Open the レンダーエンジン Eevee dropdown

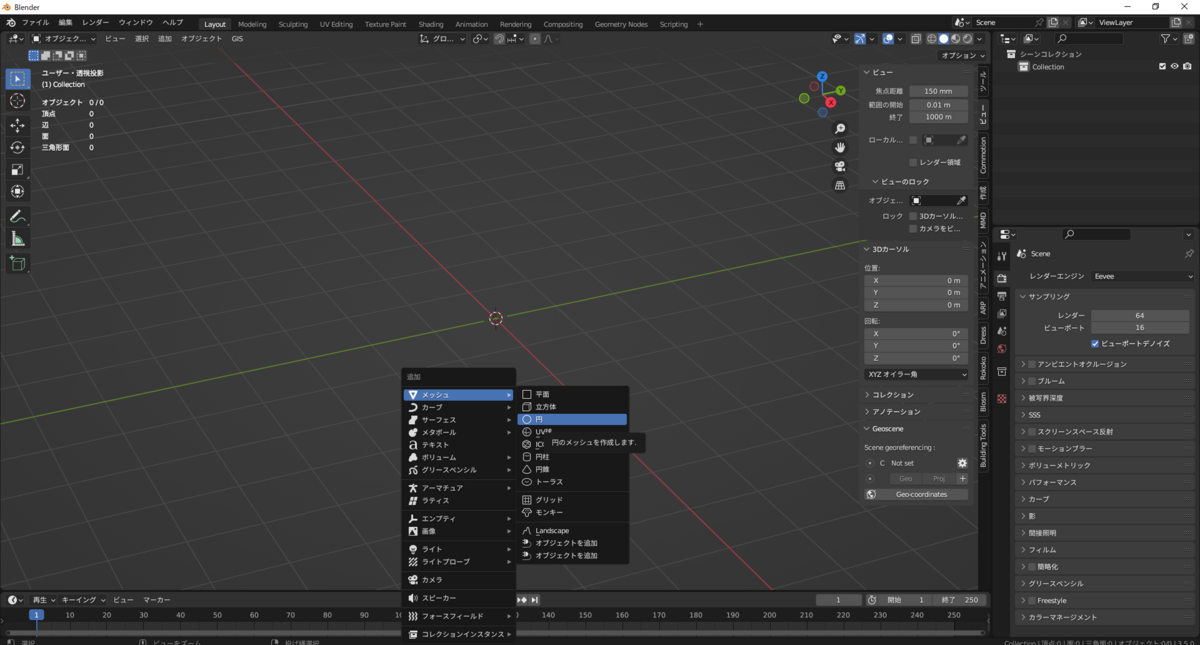click(x=1142, y=276)
